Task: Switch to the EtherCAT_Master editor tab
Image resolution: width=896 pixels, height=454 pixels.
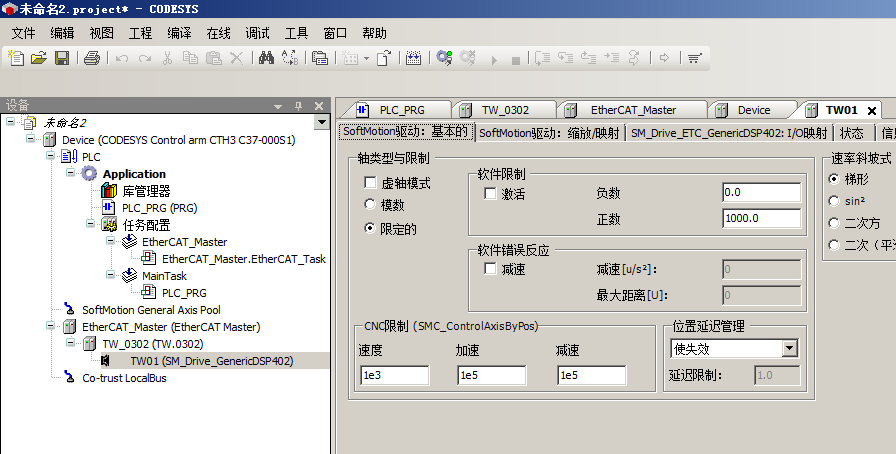Action: point(633,110)
